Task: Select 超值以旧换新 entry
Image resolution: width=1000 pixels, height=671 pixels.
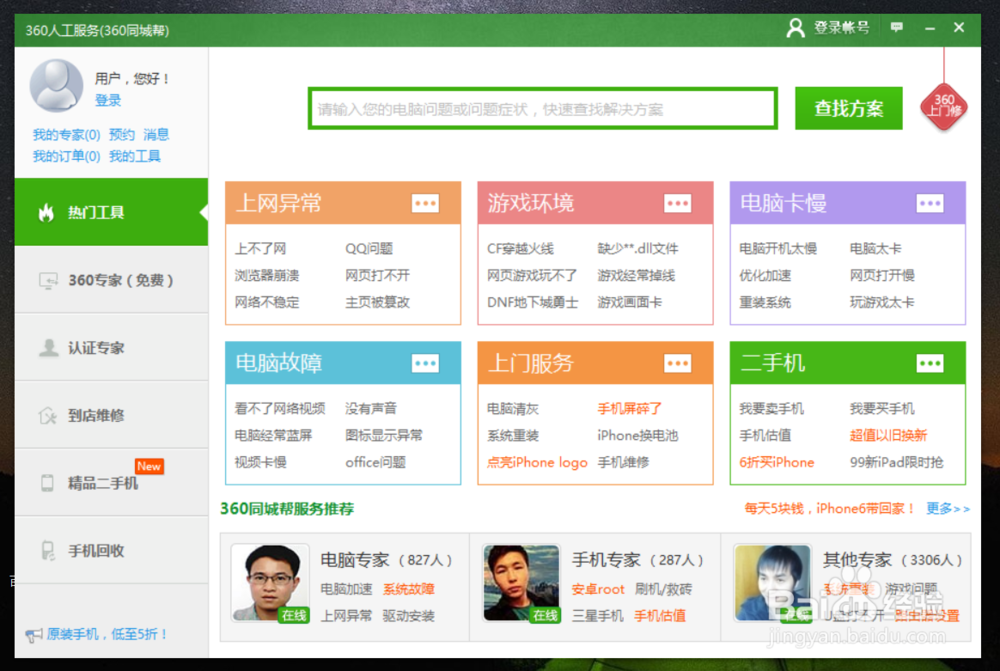Action: 888,436
